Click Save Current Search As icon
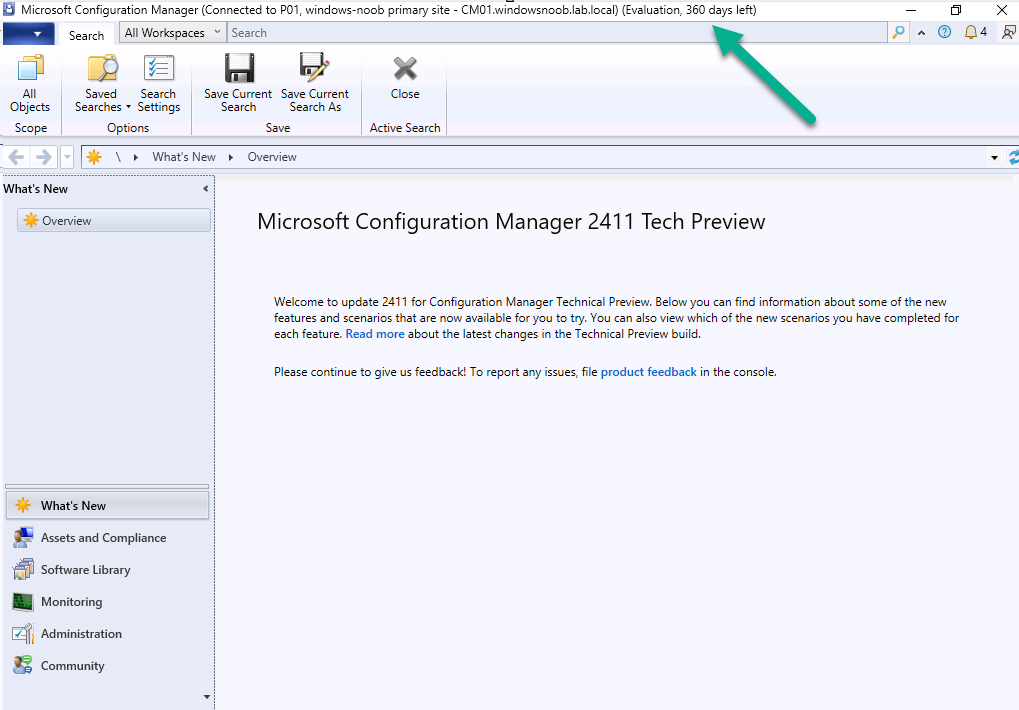Screen dimensions: 1019x710 [315, 84]
